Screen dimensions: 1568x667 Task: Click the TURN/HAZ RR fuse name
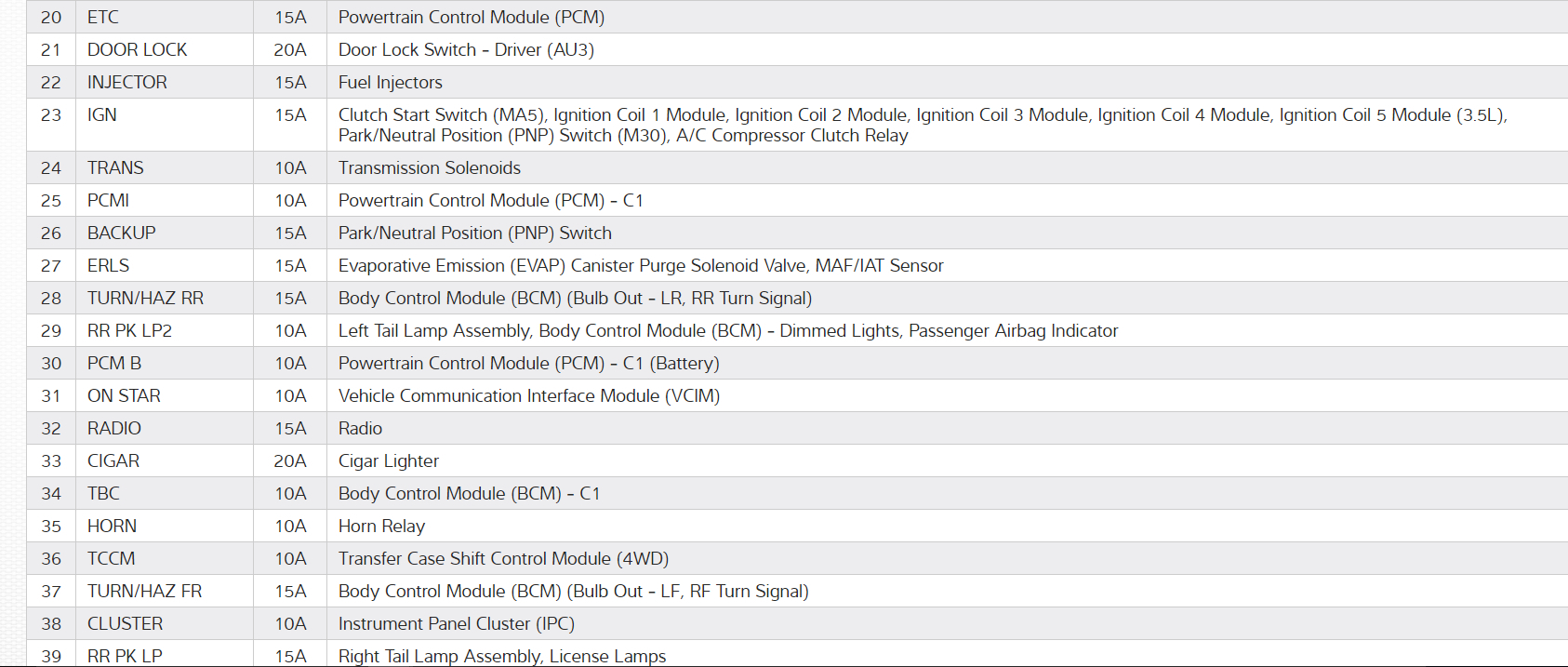pyautogui.click(x=145, y=299)
